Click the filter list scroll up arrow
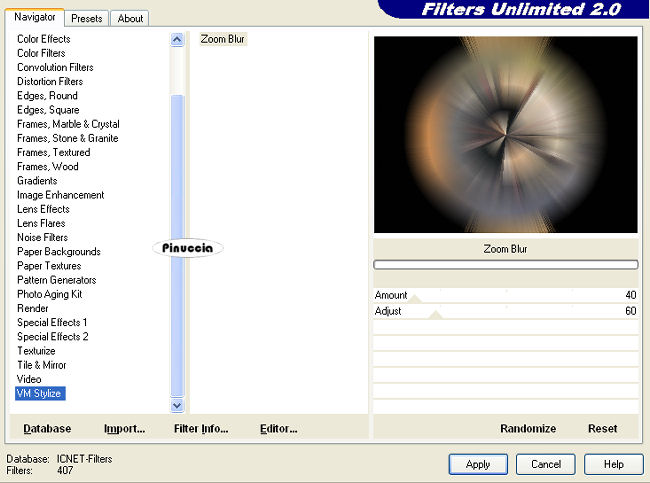This screenshot has width=650, height=483. [177, 40]
